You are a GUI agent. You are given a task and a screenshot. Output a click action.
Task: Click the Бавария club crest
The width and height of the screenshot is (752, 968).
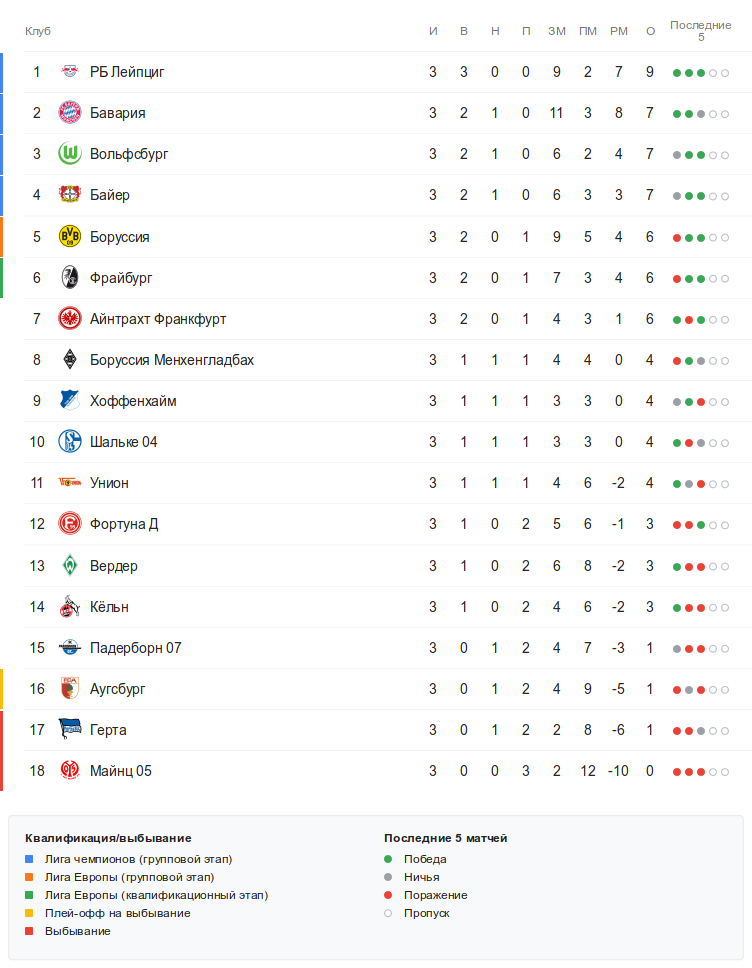click(69, 113)
